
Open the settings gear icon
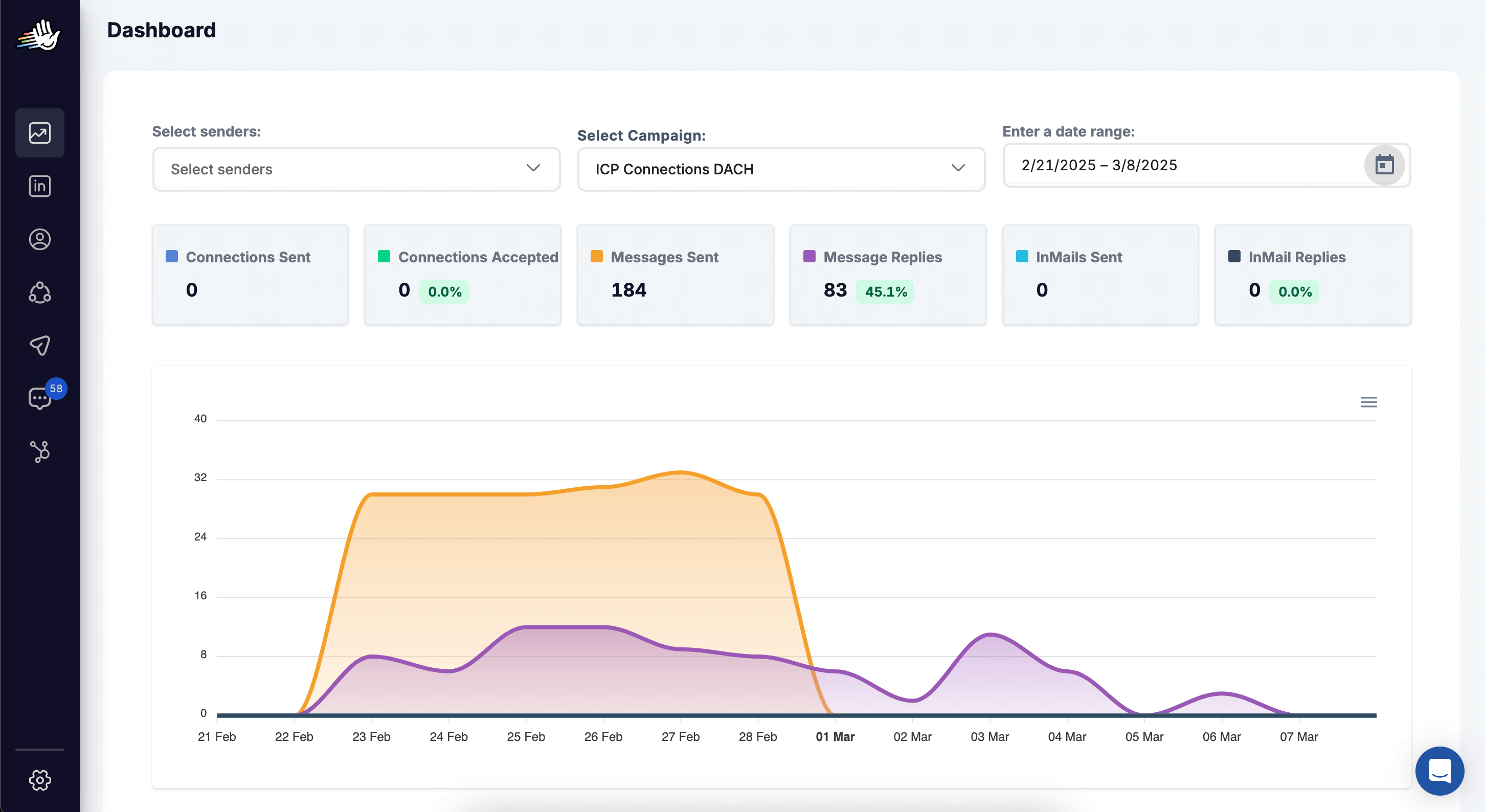tap(40, 780)
